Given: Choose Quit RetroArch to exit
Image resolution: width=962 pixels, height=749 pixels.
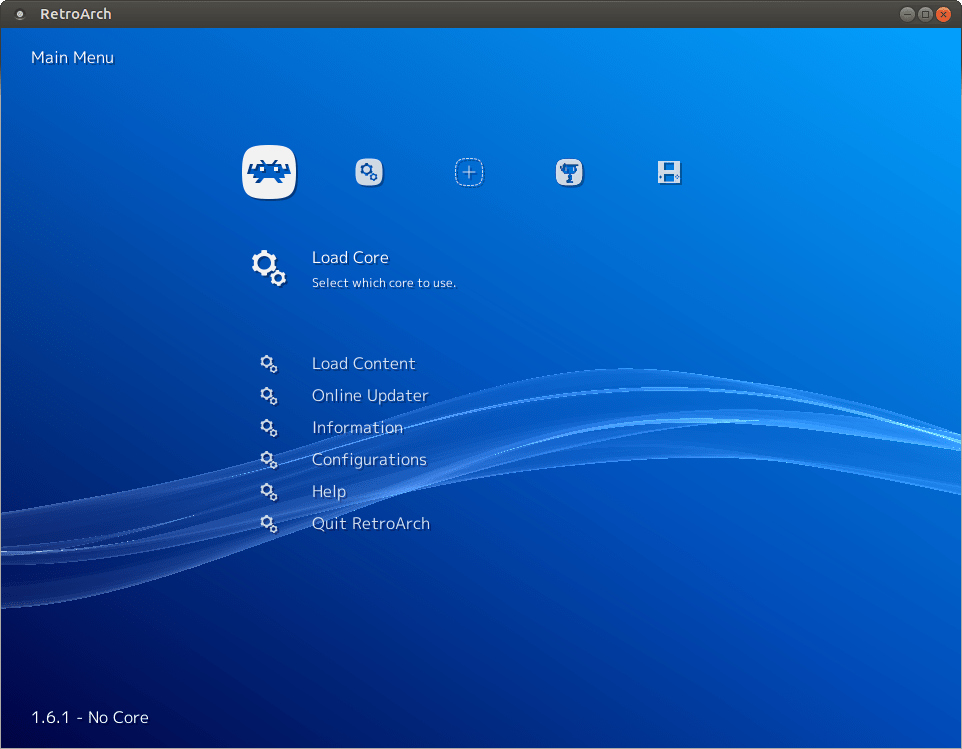Looking at the screenshot, I should (370, 523).
